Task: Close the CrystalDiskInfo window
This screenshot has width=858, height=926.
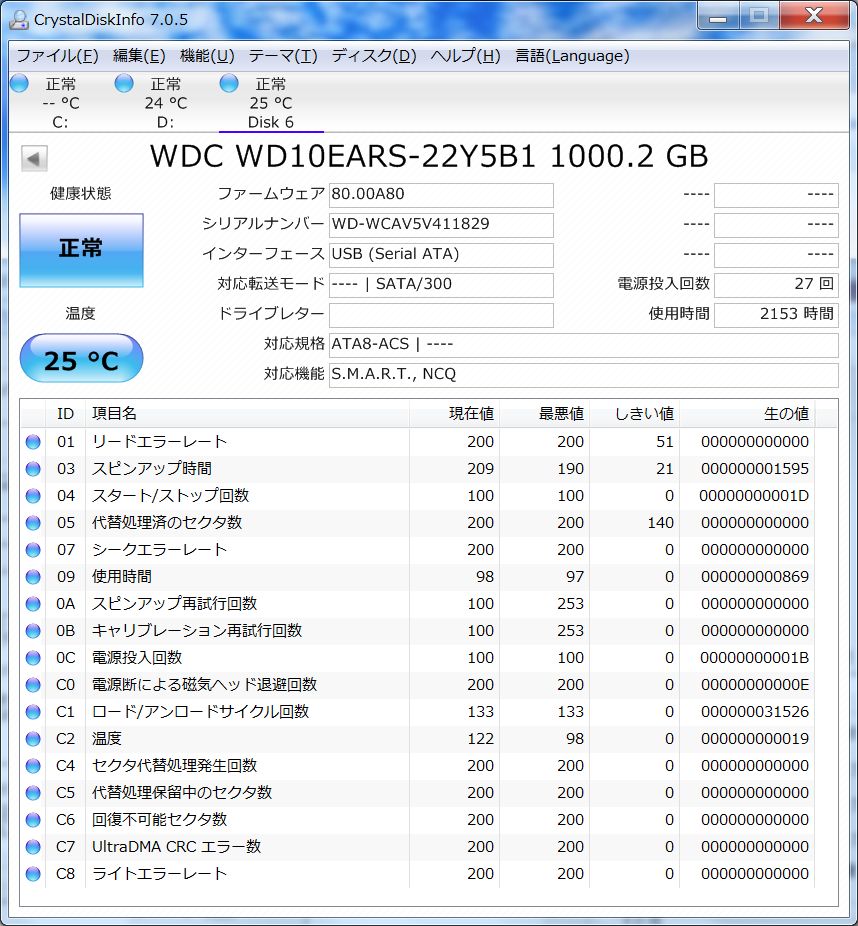Action: click(814, 16)
